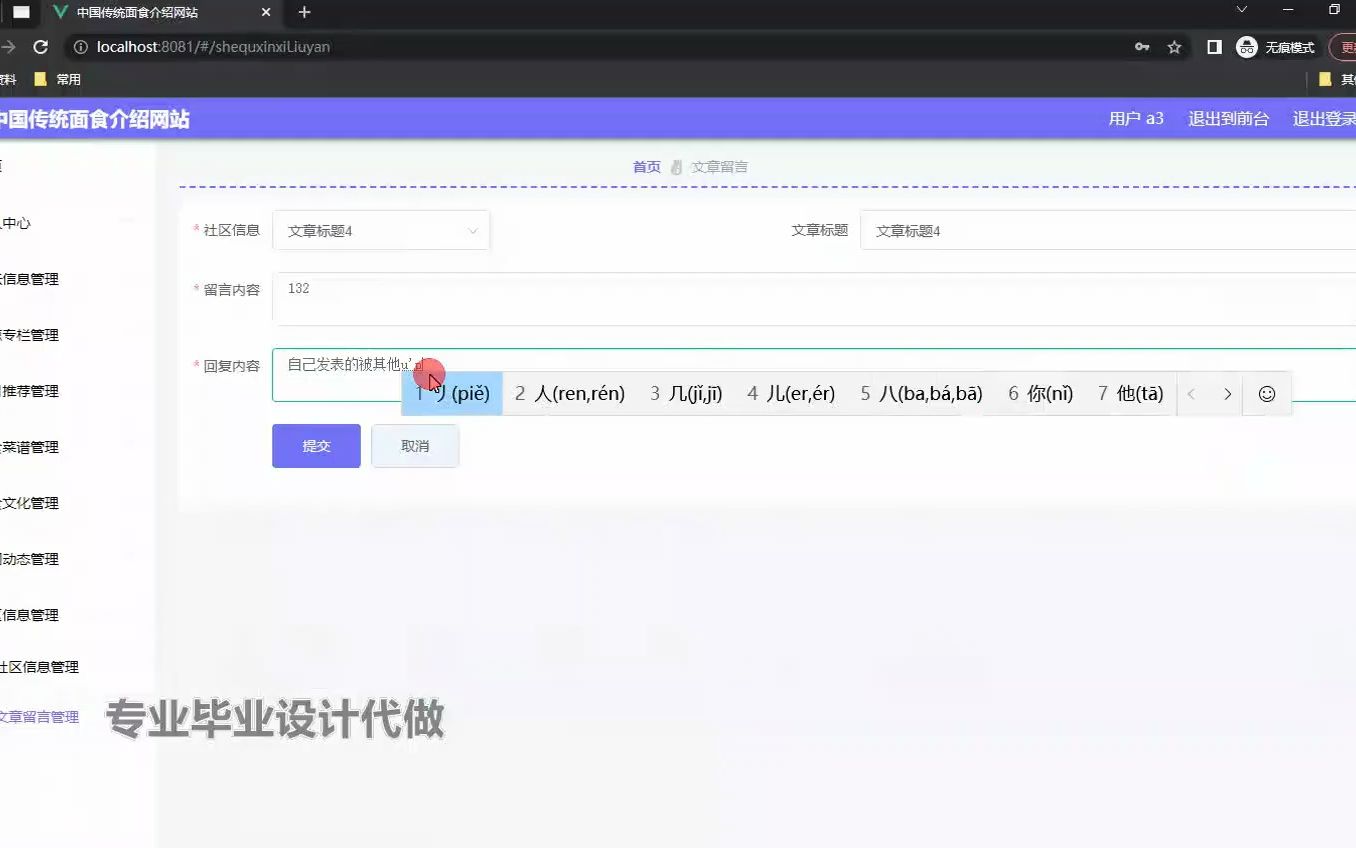Go to previous IME candidate page
This screenshot has height=848, width=1356.
1191,394
